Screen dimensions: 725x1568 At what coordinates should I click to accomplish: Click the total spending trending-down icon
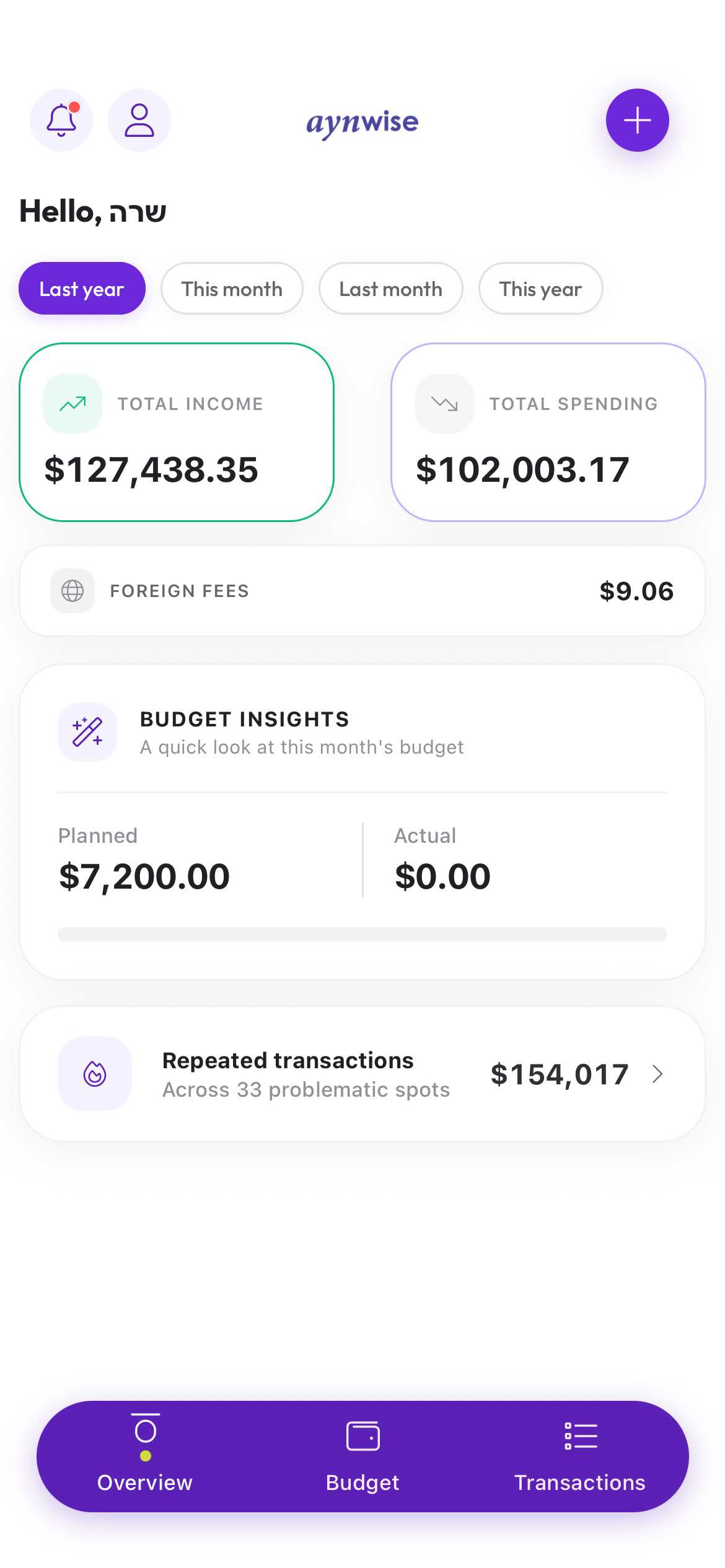[444, 404]
